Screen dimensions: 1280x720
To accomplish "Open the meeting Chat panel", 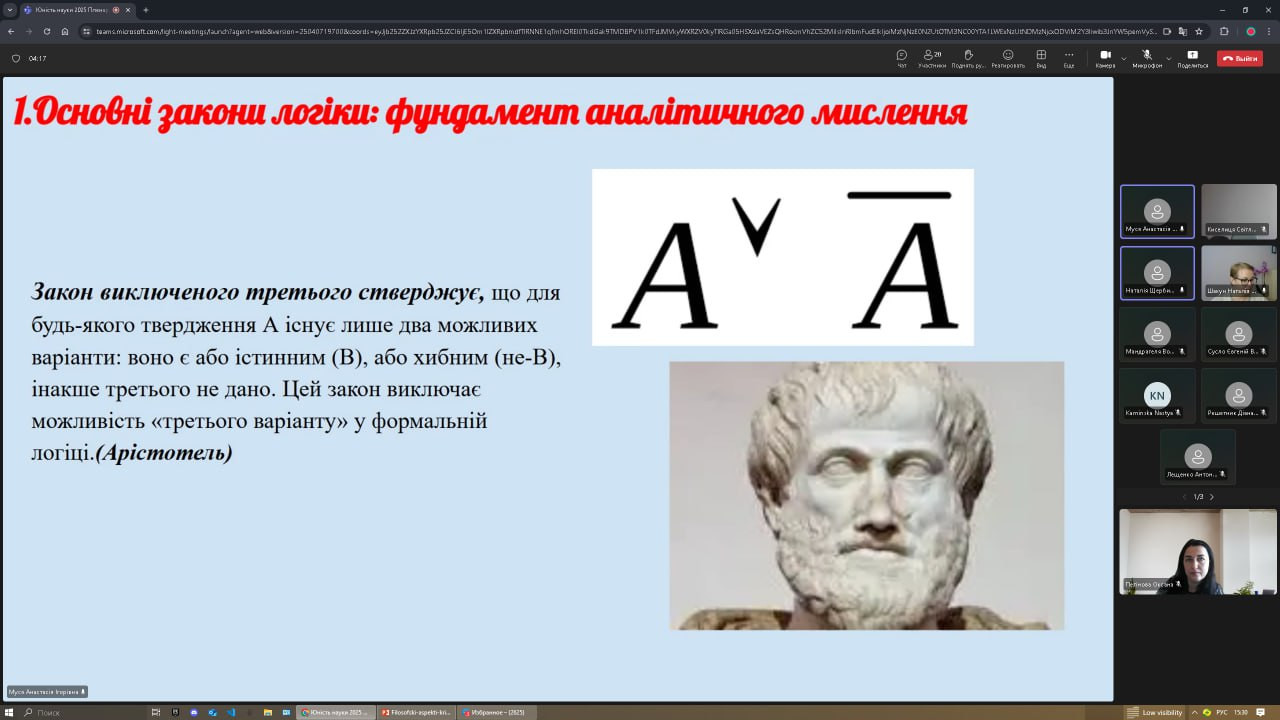I will (x=901, y=58).
